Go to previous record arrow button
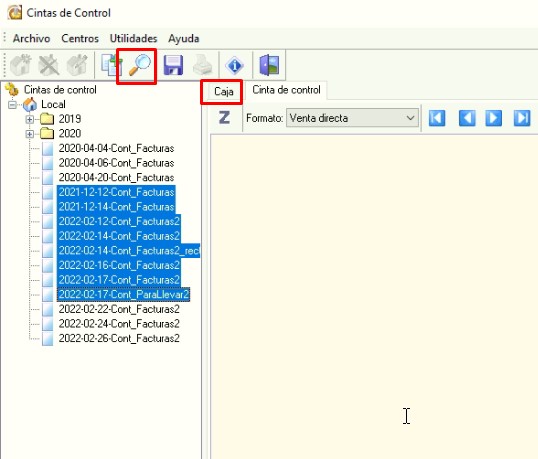The height and width of the screenshot is (459, 538). (x=467, y=118)
